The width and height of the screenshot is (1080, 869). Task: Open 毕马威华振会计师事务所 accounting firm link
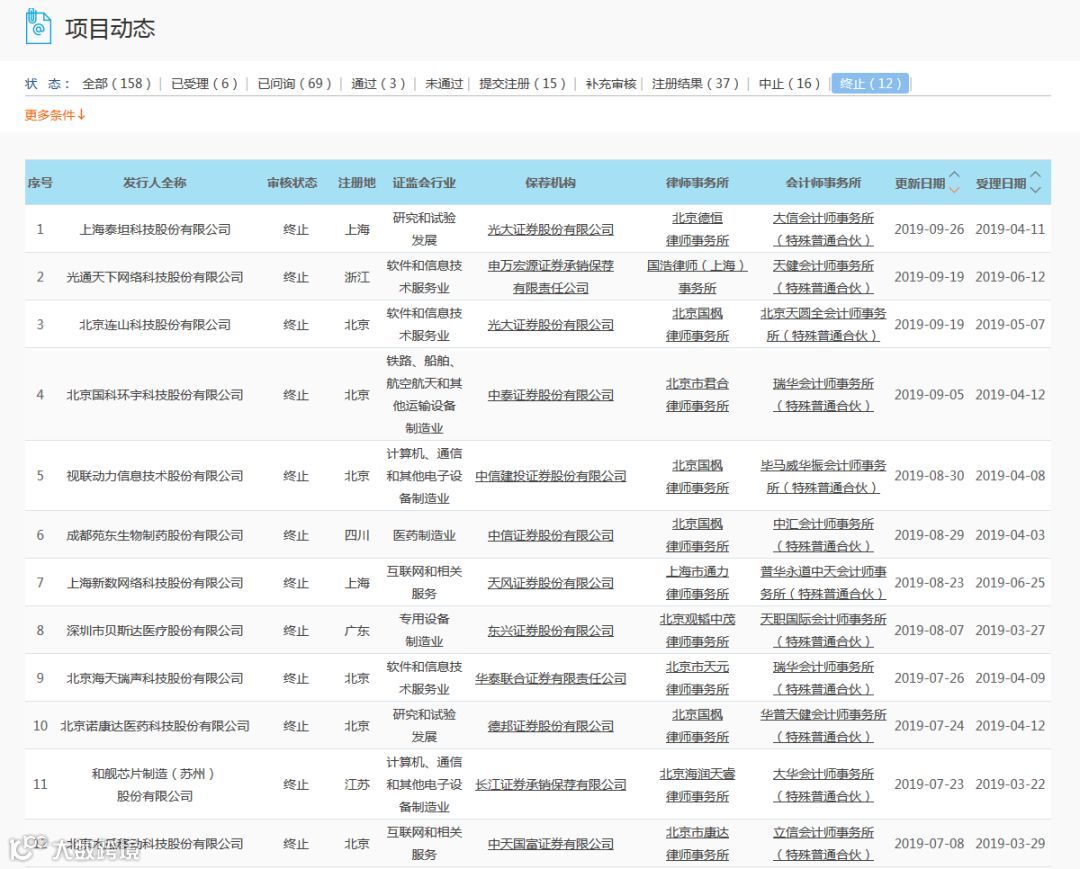[823, 476]
